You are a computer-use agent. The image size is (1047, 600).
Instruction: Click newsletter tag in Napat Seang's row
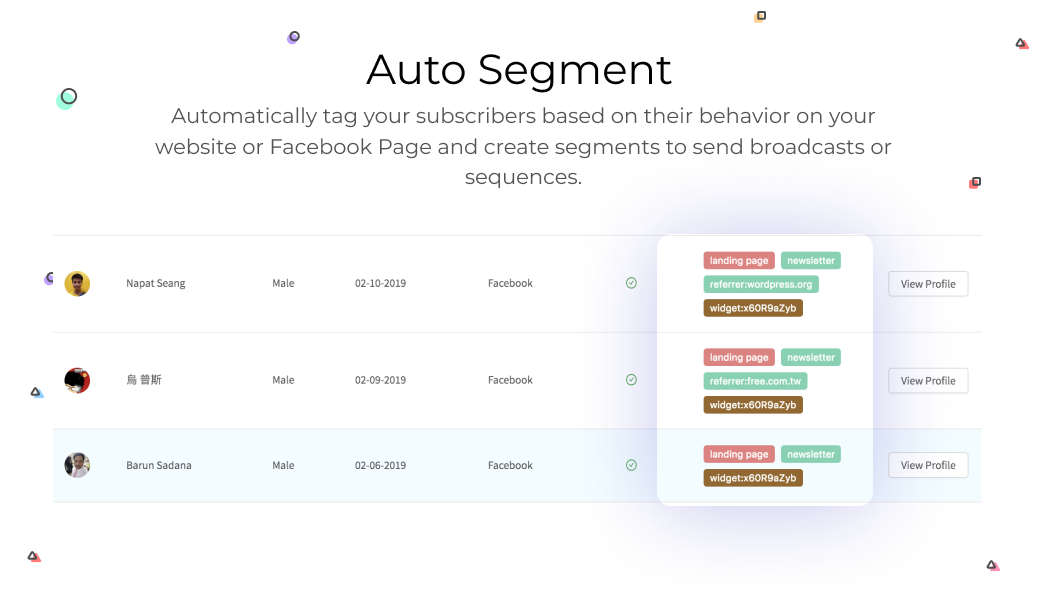pos(811,260)
